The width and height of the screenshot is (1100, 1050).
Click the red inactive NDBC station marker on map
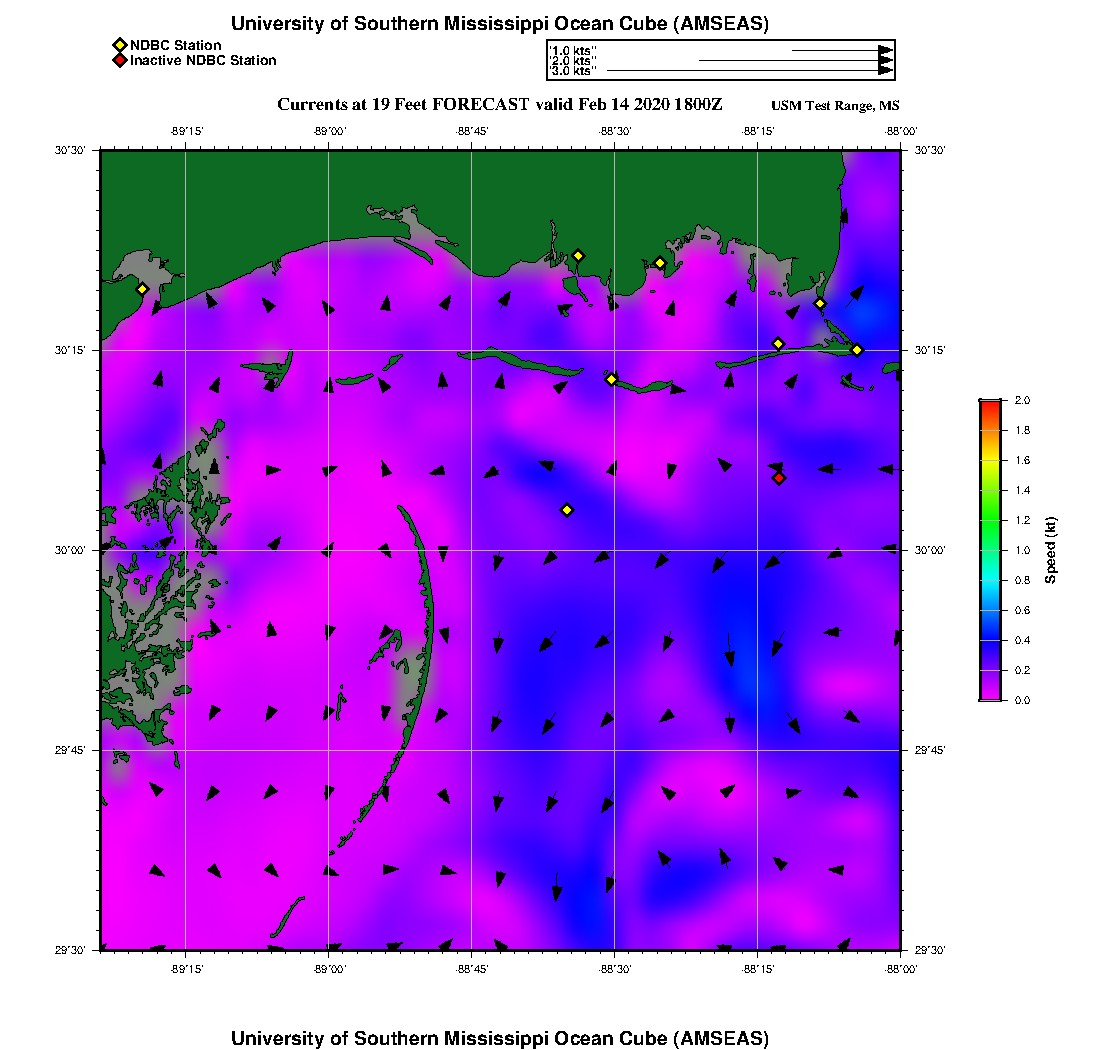(779, 478)
